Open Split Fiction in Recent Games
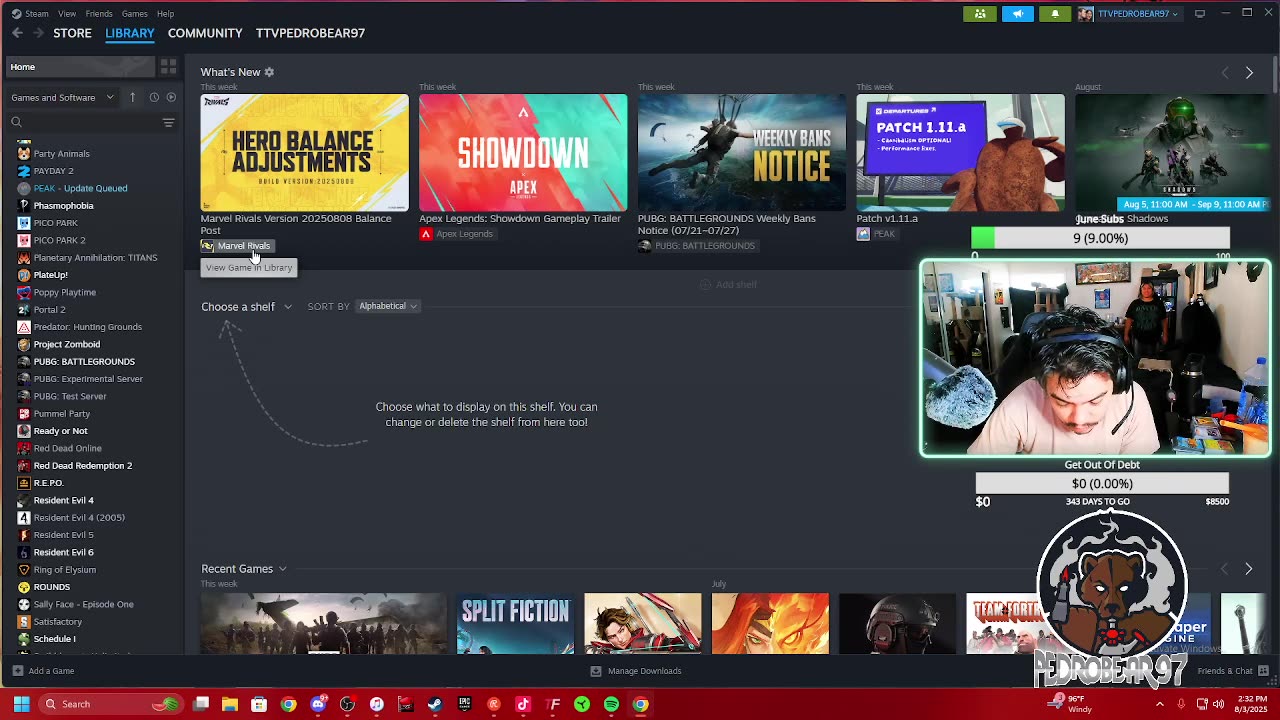The width and height of the screenshot is (1280, 720). [516, 624]
